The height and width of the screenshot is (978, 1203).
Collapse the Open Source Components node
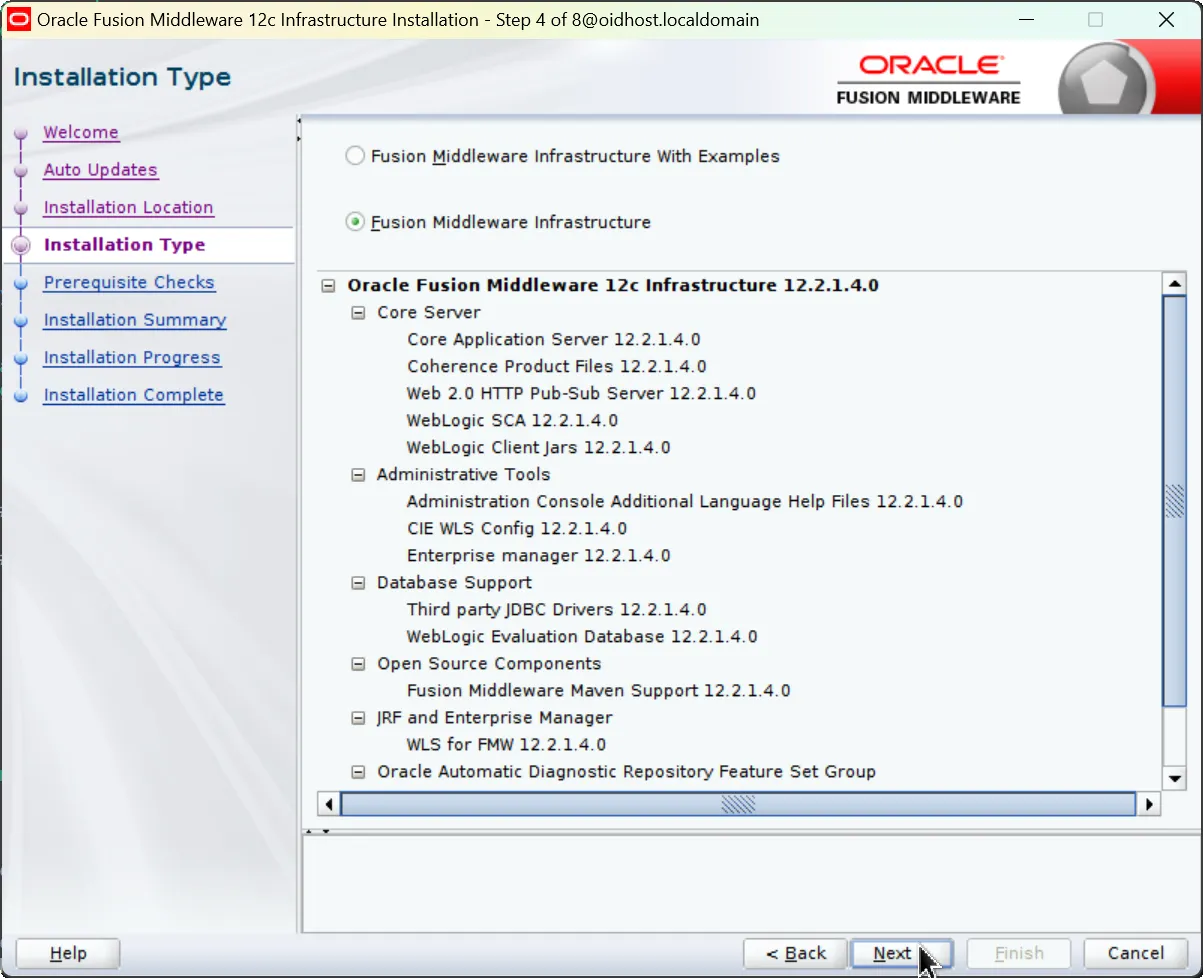coord(358,664)
